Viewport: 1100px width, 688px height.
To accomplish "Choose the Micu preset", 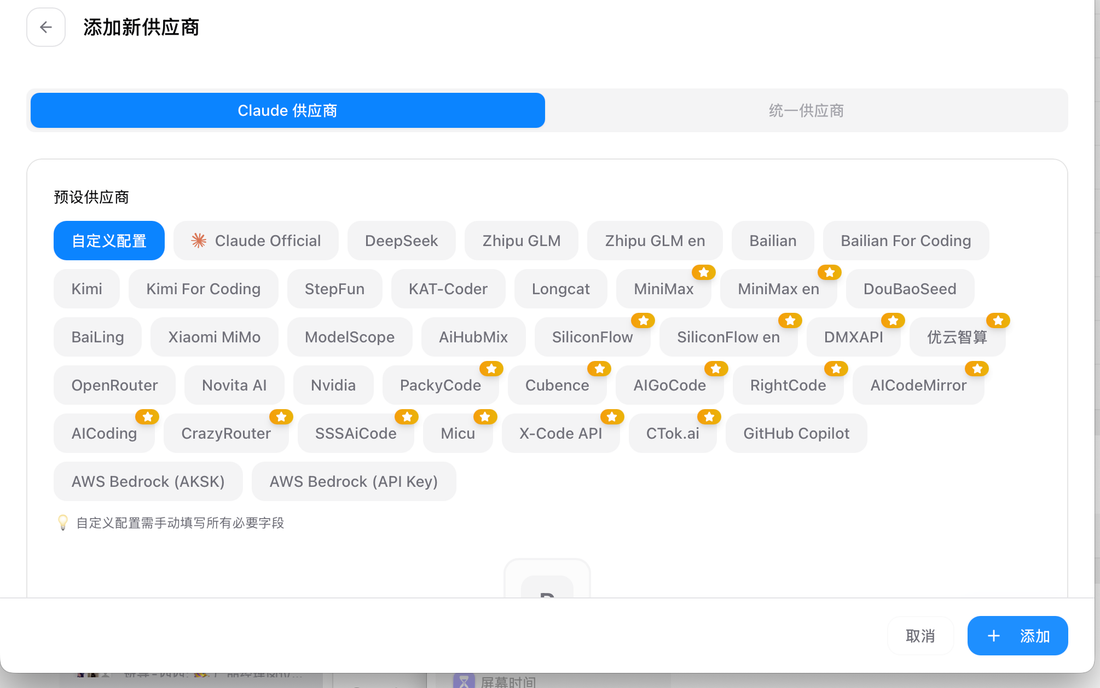I will [458, 433].
